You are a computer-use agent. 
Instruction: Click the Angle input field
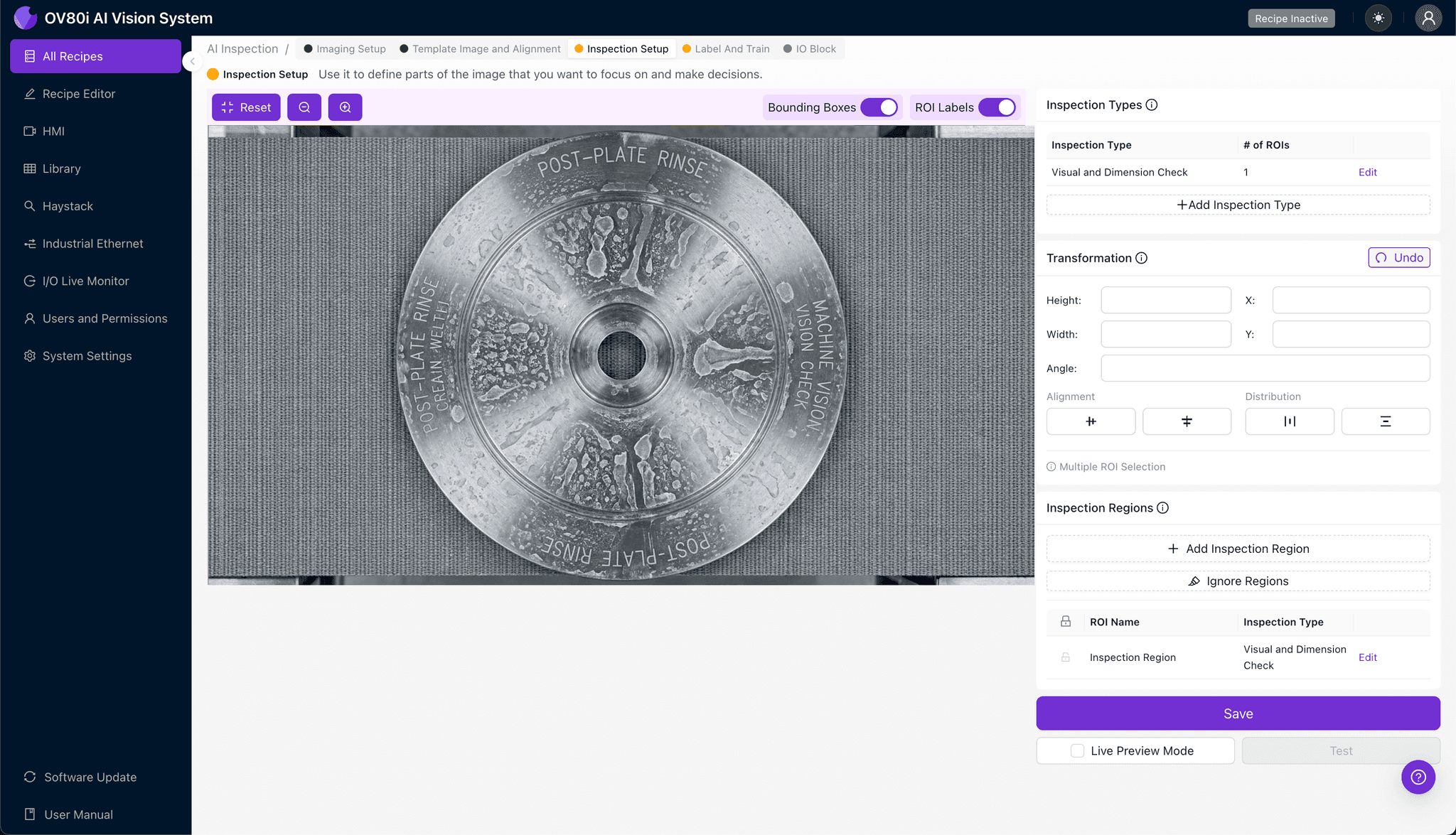[x=1265, y=368]
